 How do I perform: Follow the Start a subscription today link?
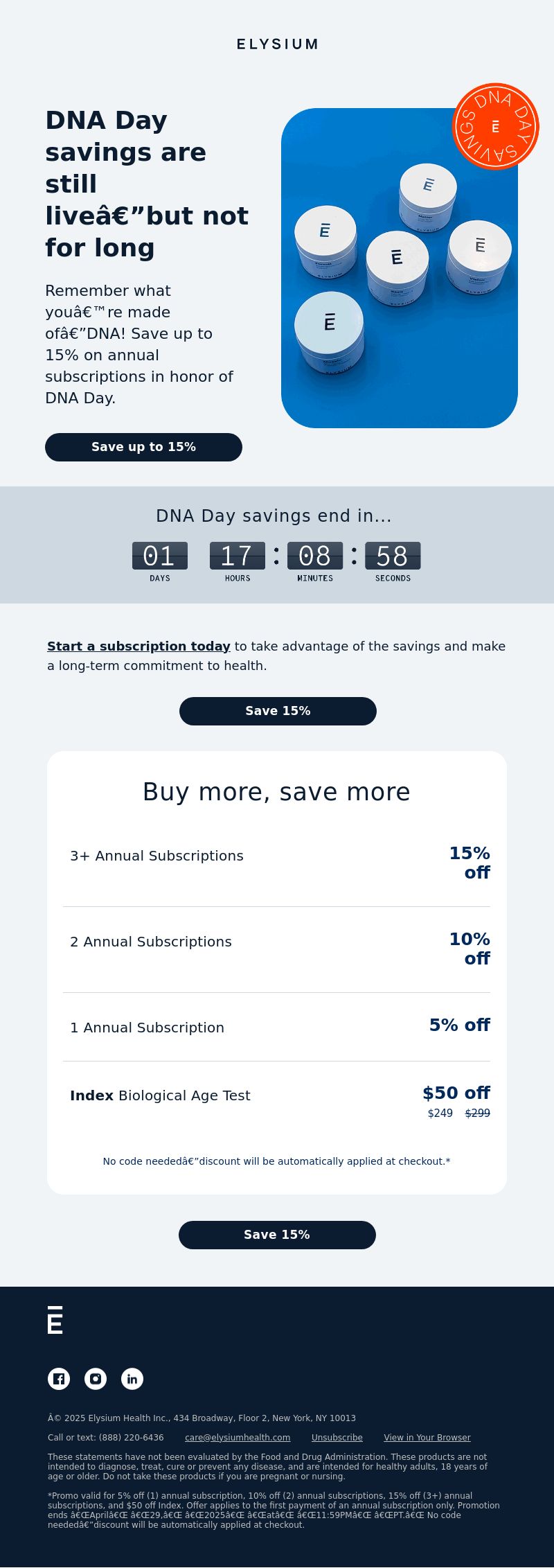[x=138, y=646]
